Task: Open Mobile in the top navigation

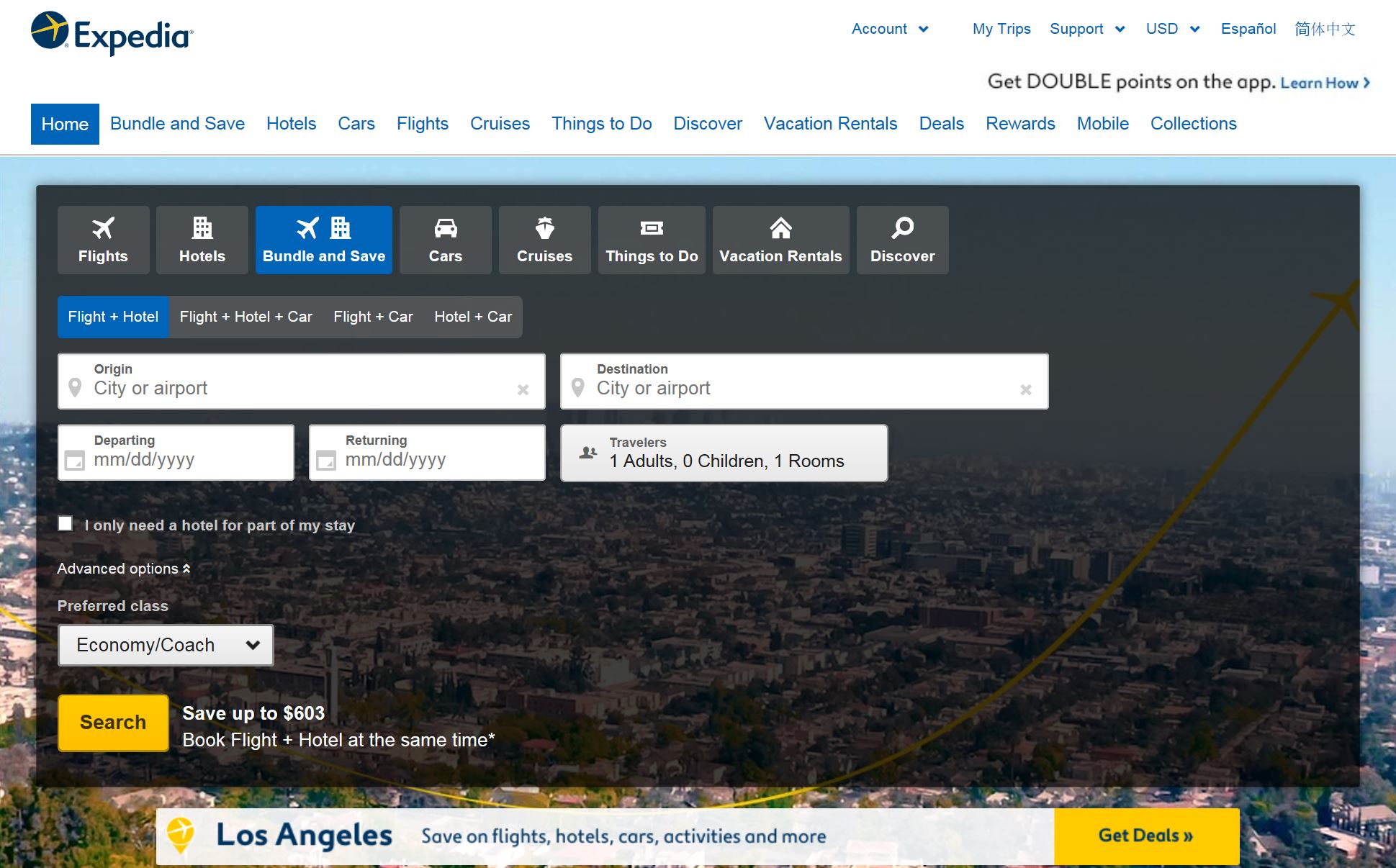Action: pyautogui.click(x=1102, y=124)
